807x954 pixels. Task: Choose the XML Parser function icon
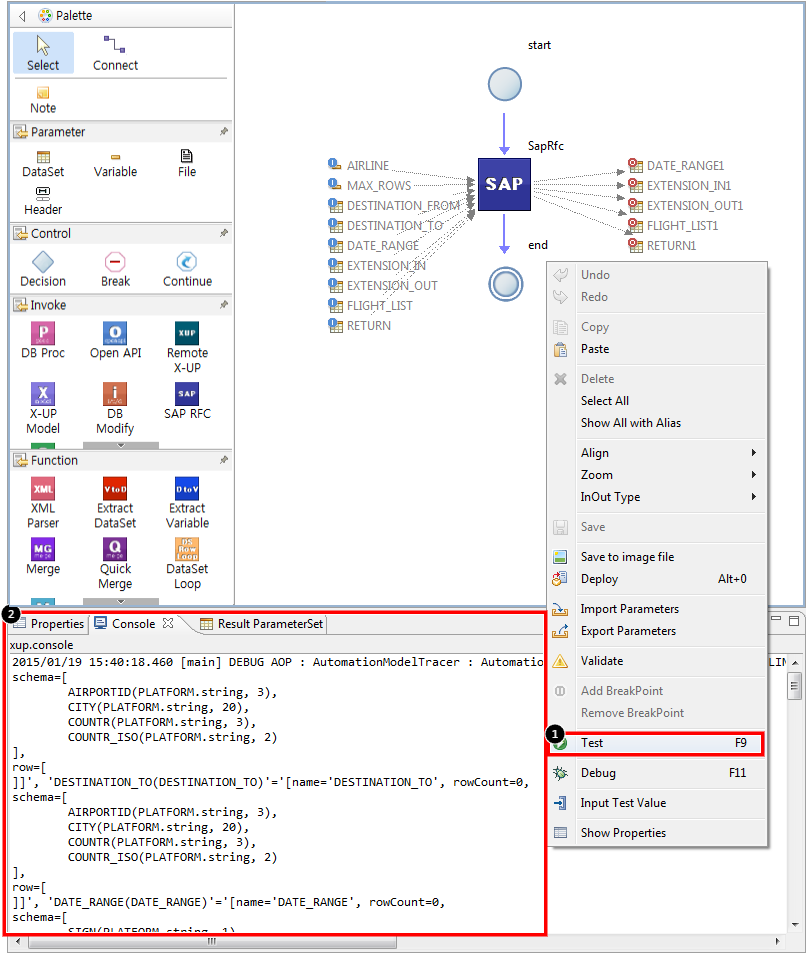pos(43,503)
